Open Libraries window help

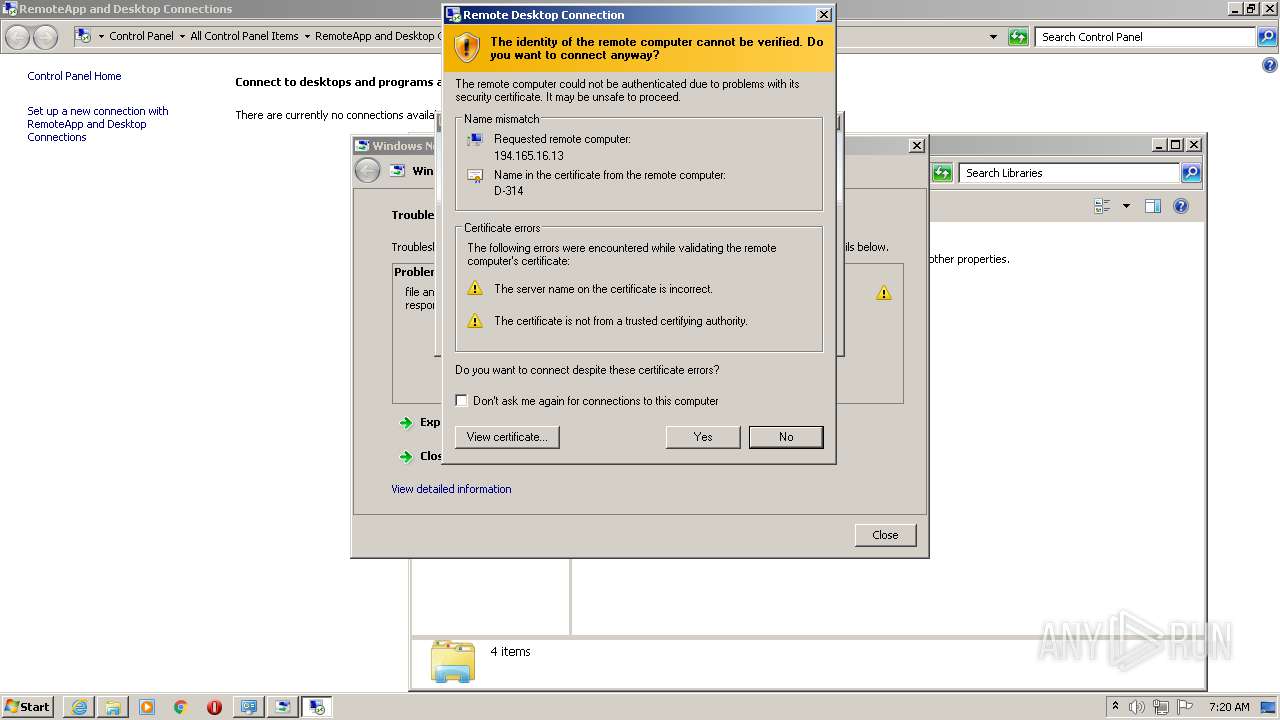click(1181, 206)
